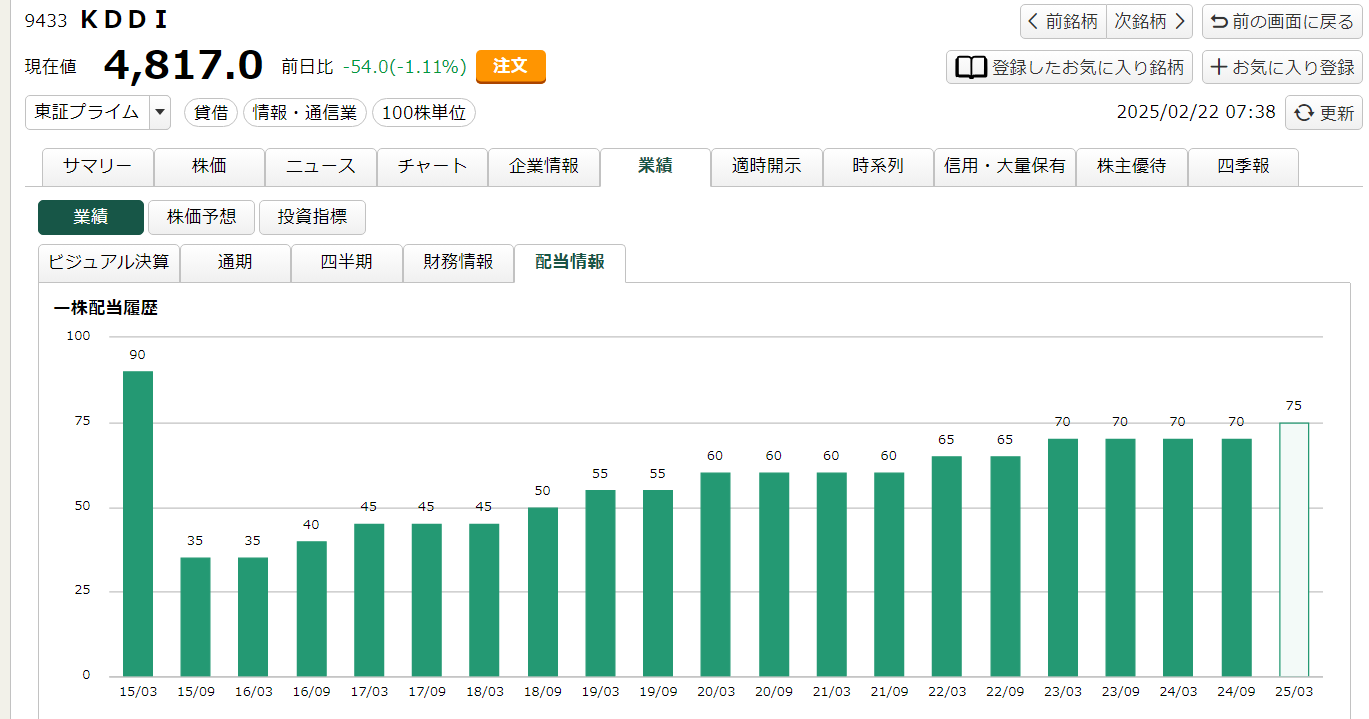1369x719 pixels.
Task: Select the green 業績 sub-button
Action: [x=91, y=217]
